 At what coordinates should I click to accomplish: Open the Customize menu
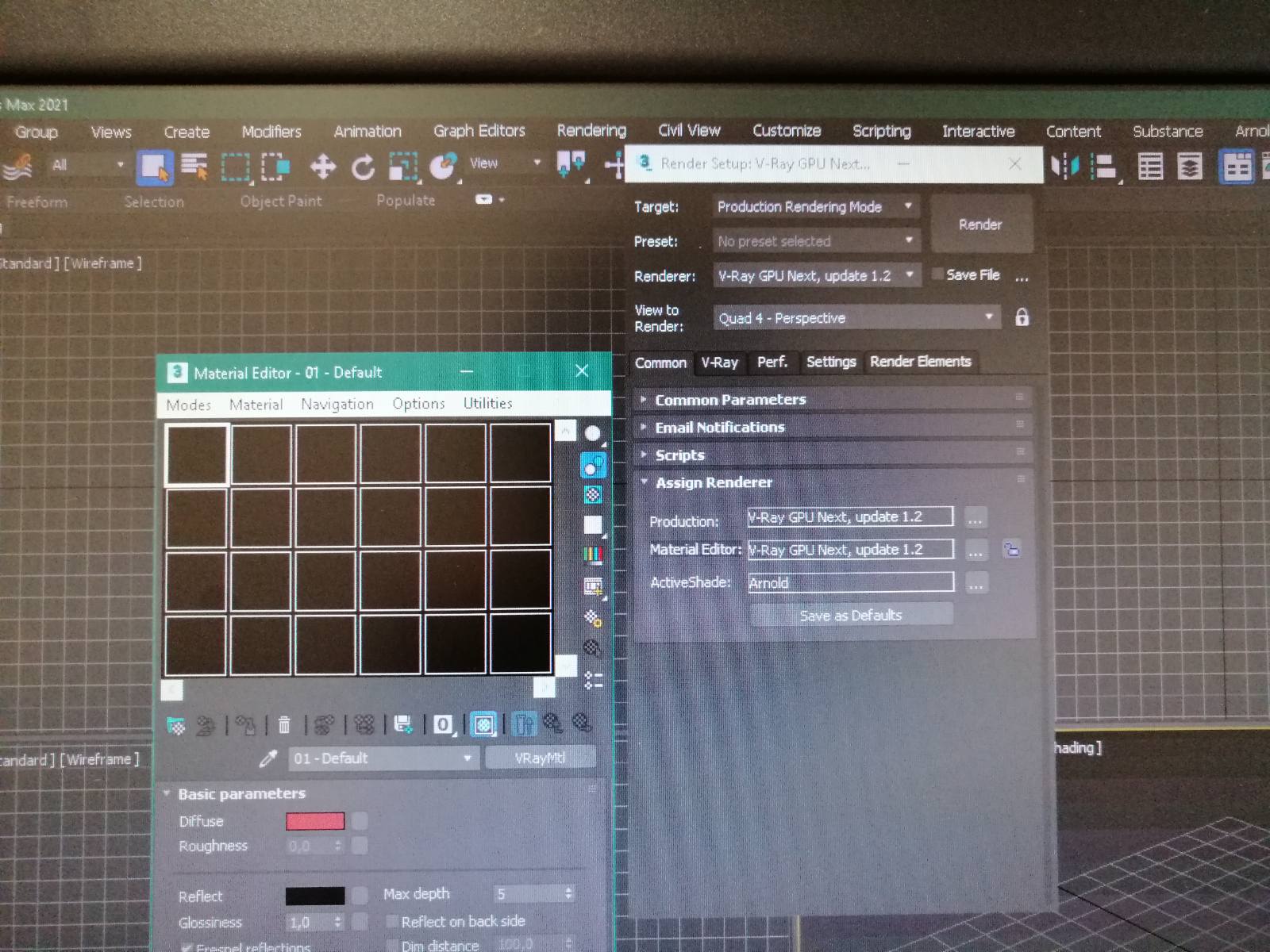click(787, 131)
